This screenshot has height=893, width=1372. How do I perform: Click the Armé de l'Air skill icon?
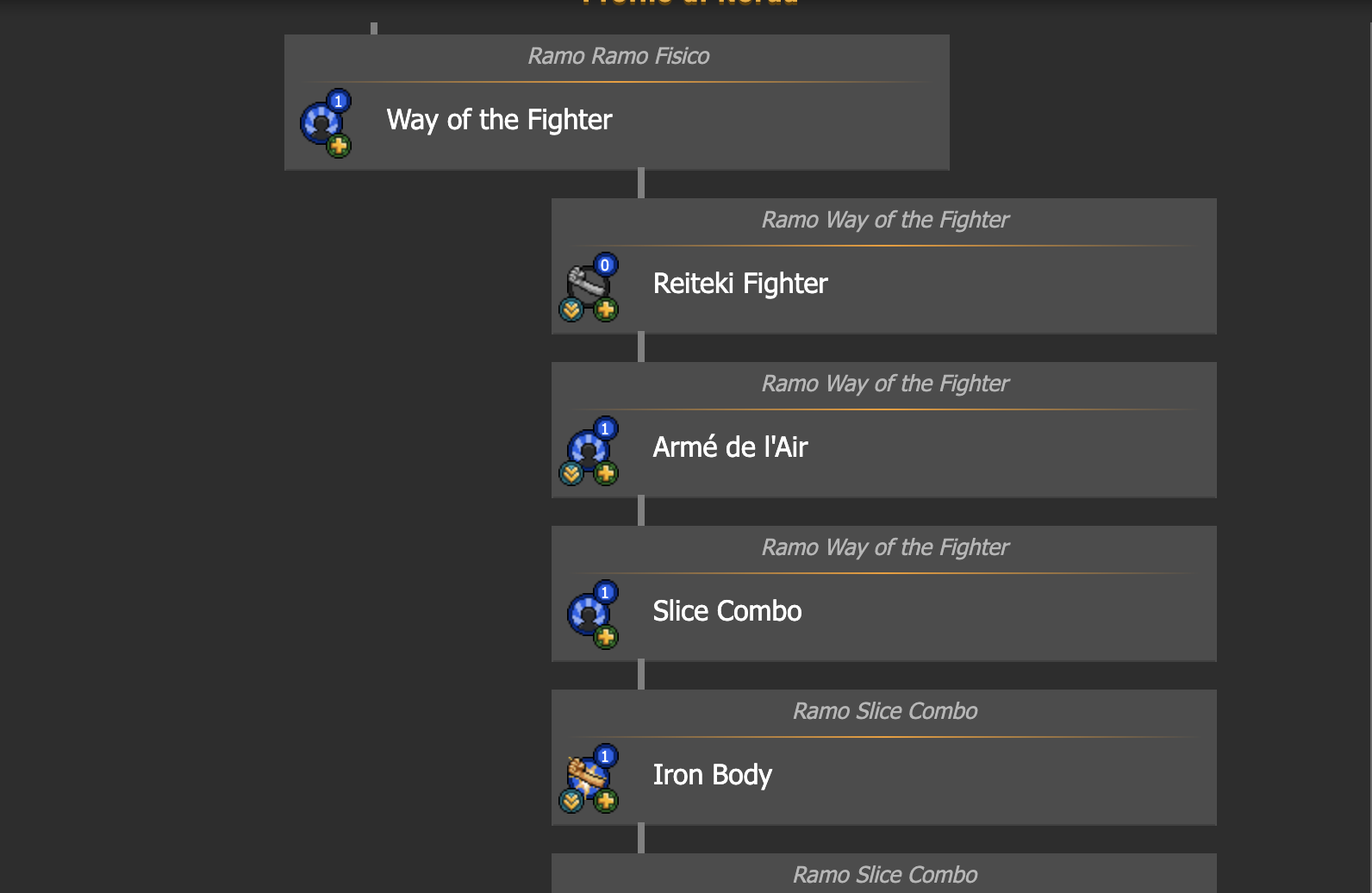click(589, 449)
